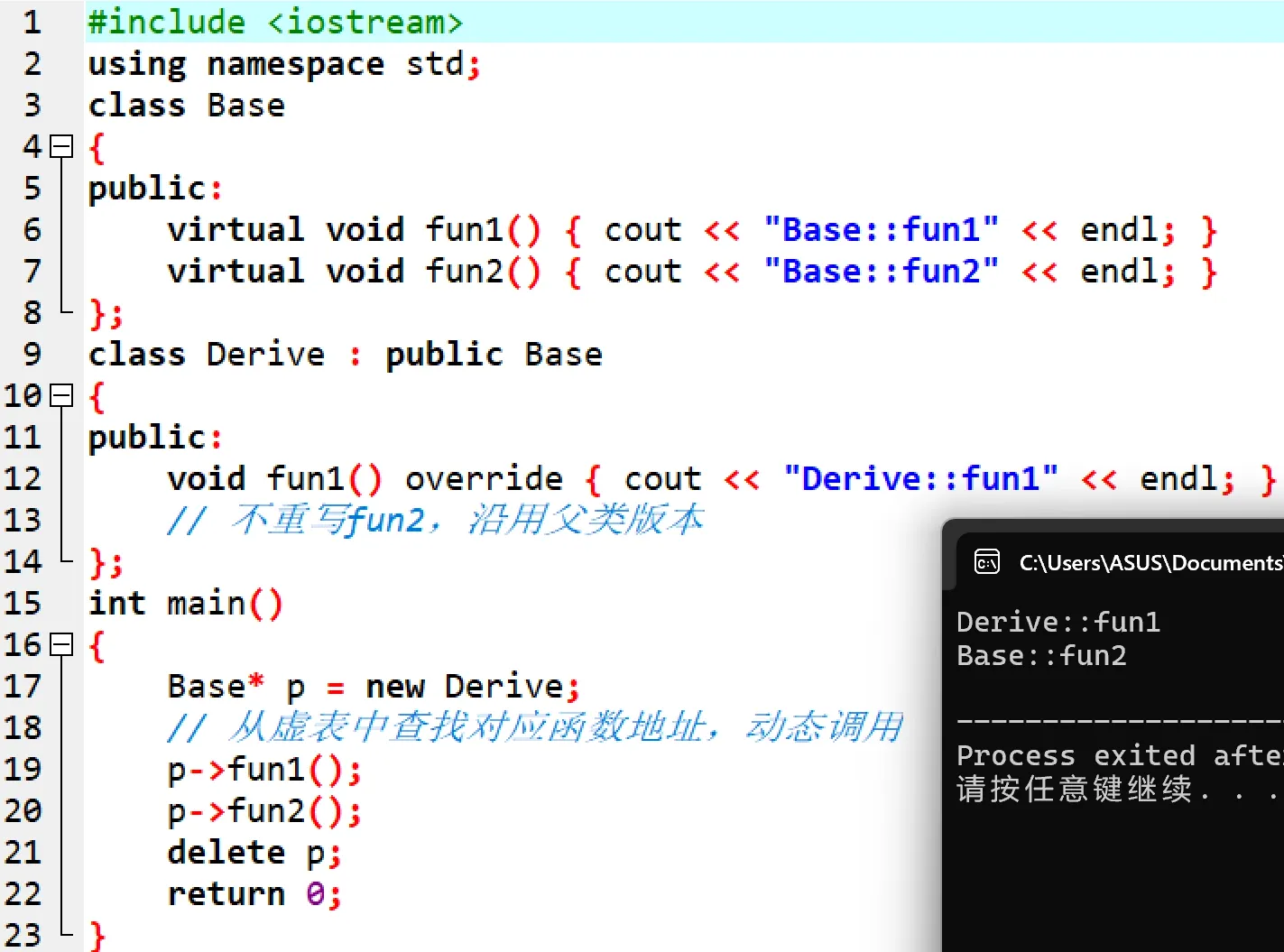1284x952 pixels.
Task: Click line number 1 in gutter
Action: pos(32,22)
